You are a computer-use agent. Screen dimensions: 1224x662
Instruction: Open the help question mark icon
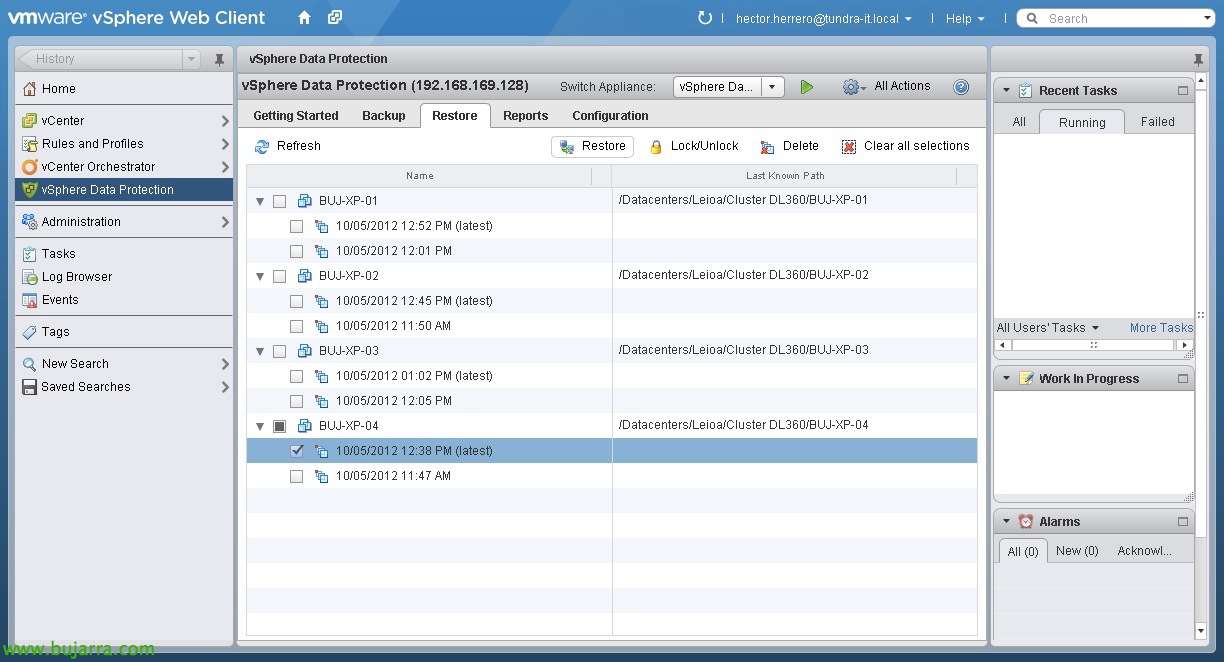[x=961, y=87]
